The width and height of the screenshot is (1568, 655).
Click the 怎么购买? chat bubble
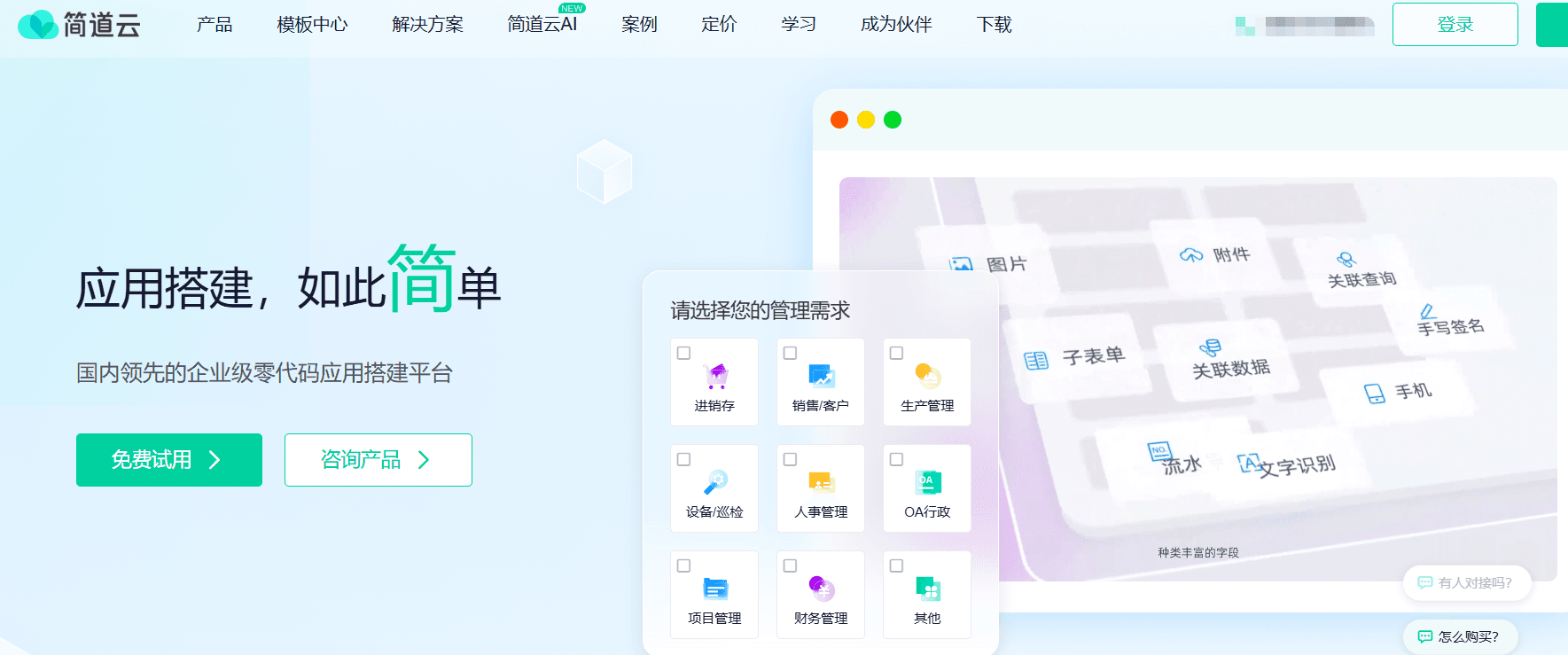pos(1460,636)
